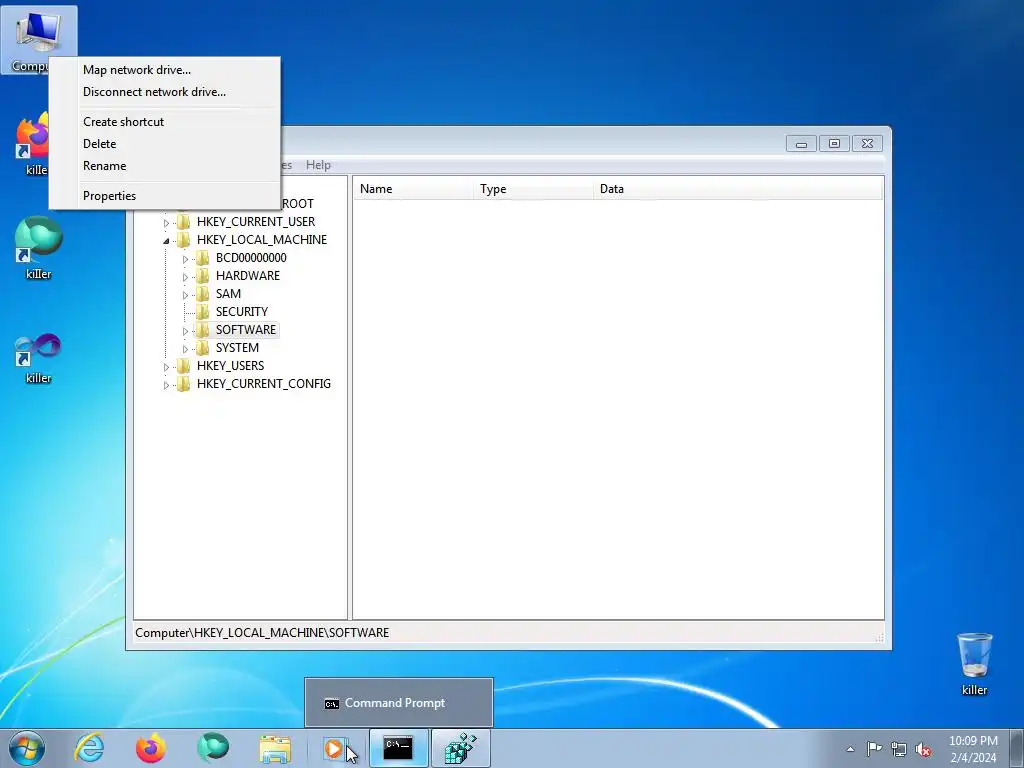The width and height of the screenshot is (1024, 768).
Task: Launch Internet Explorer from the taskbar
Action: (x=89, y=748)
